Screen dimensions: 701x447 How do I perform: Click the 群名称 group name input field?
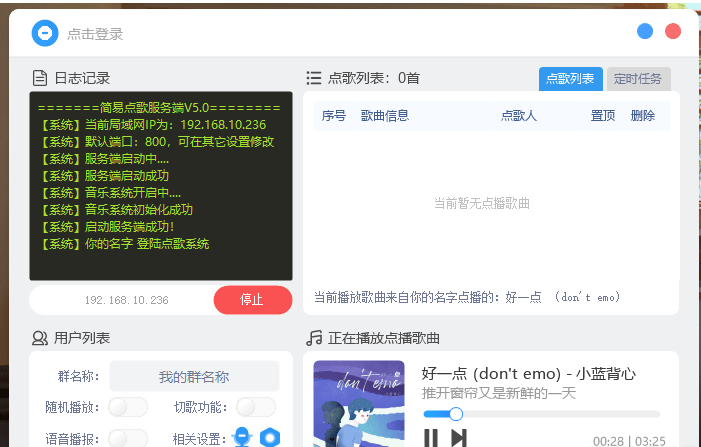click(194, 377)
